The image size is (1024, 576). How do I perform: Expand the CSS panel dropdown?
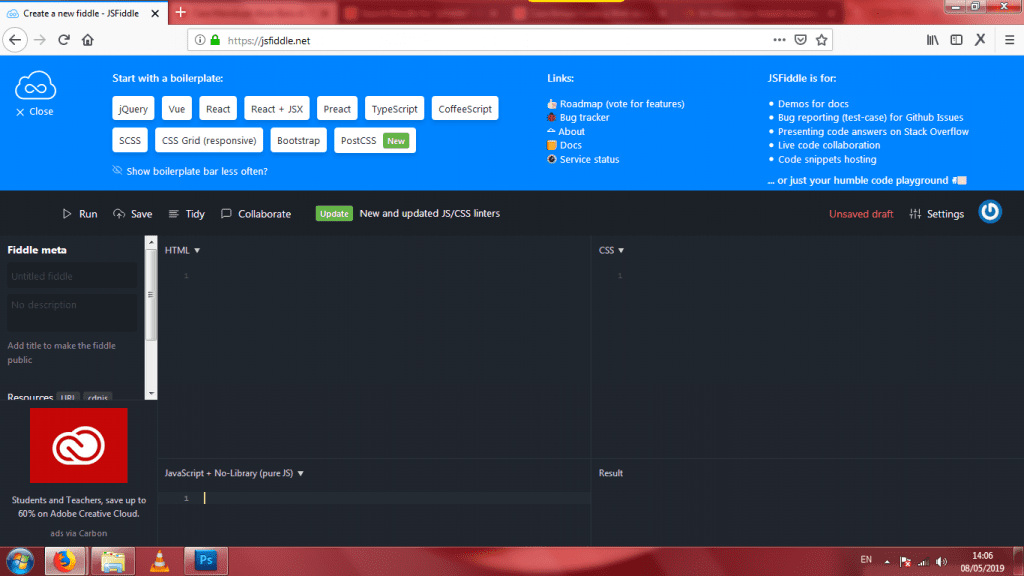[x=611, y=250]
